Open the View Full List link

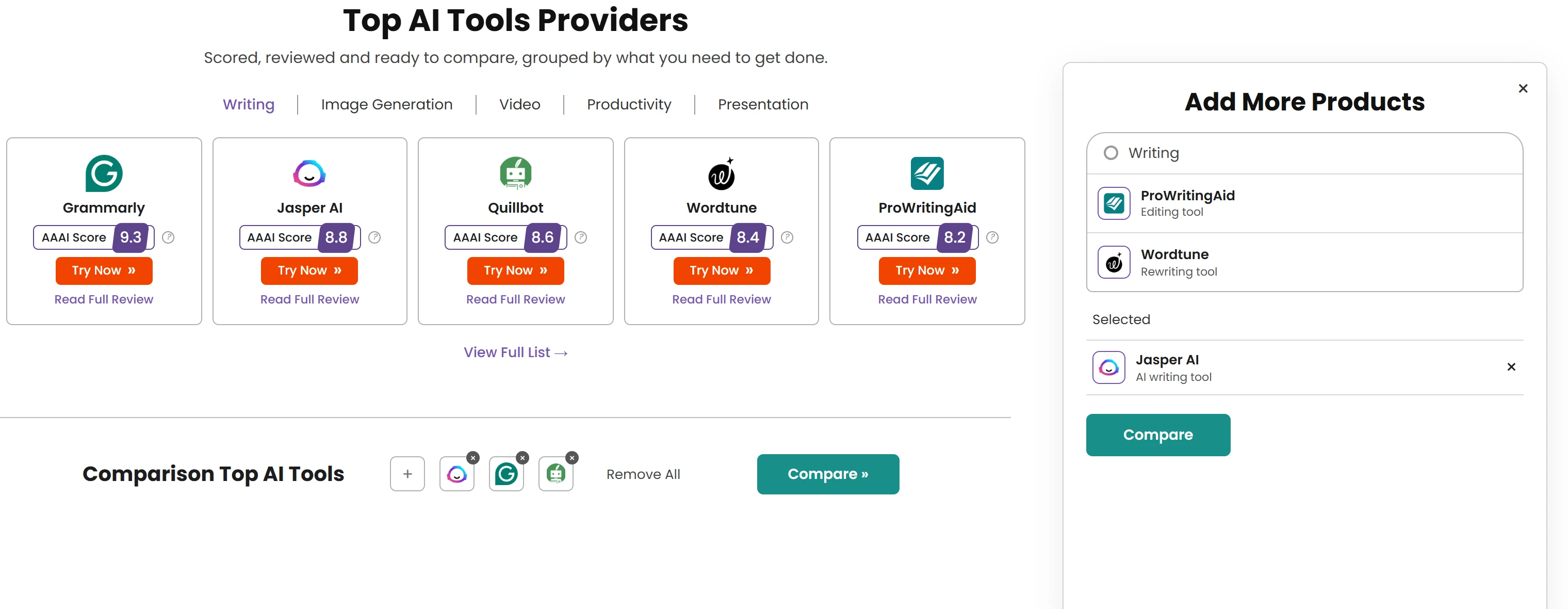tap(516, 352)
